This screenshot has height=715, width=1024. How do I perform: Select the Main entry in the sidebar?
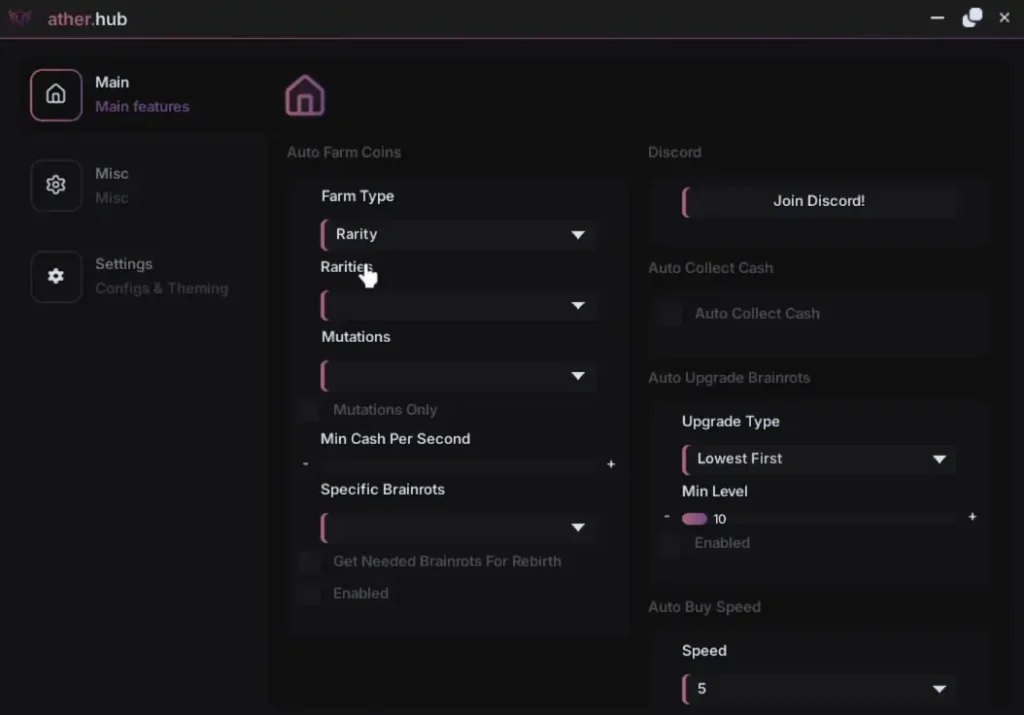(112, 82)
